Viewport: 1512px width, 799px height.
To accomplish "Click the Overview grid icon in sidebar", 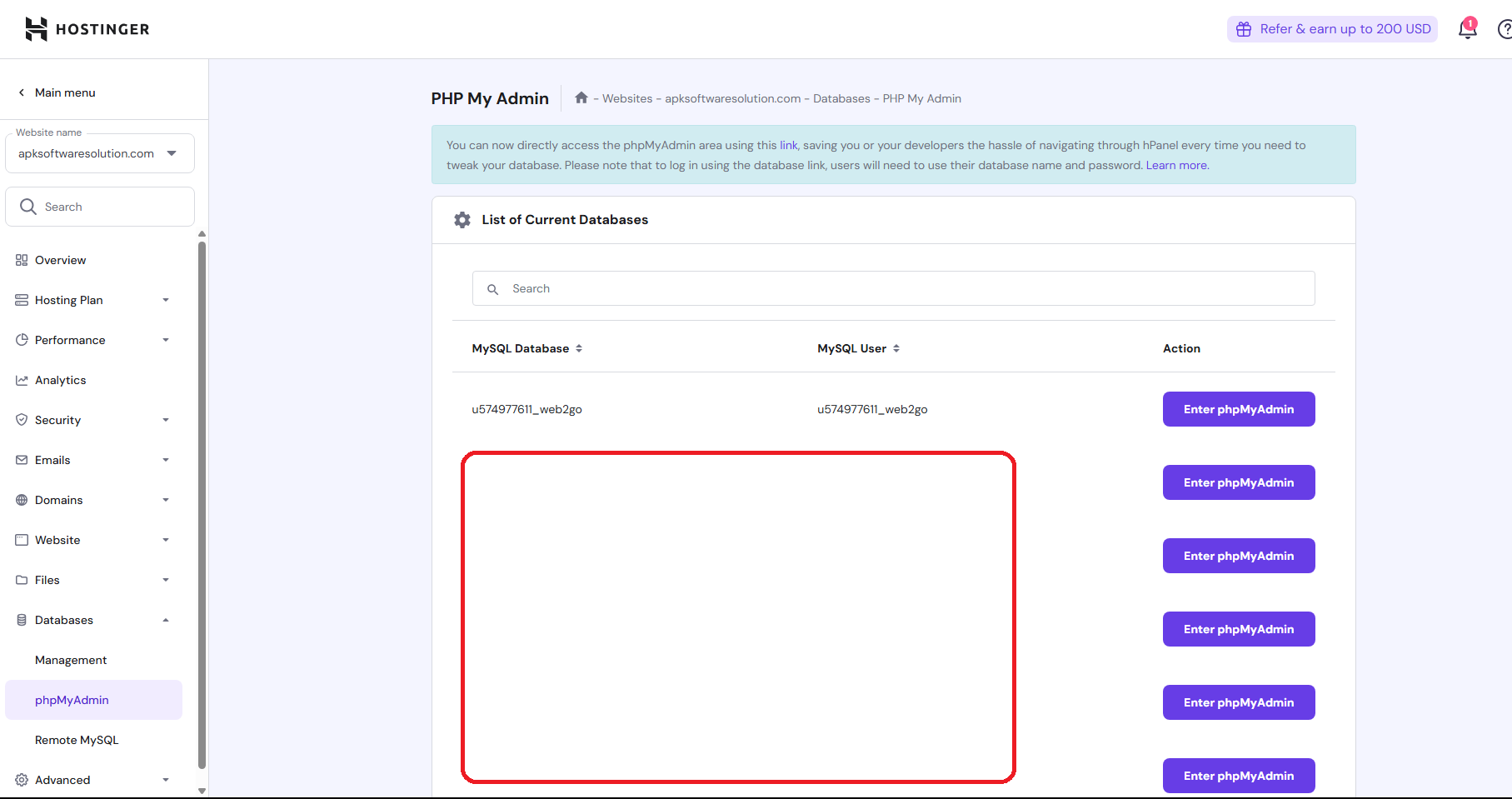I will click(x=22, y=260).
